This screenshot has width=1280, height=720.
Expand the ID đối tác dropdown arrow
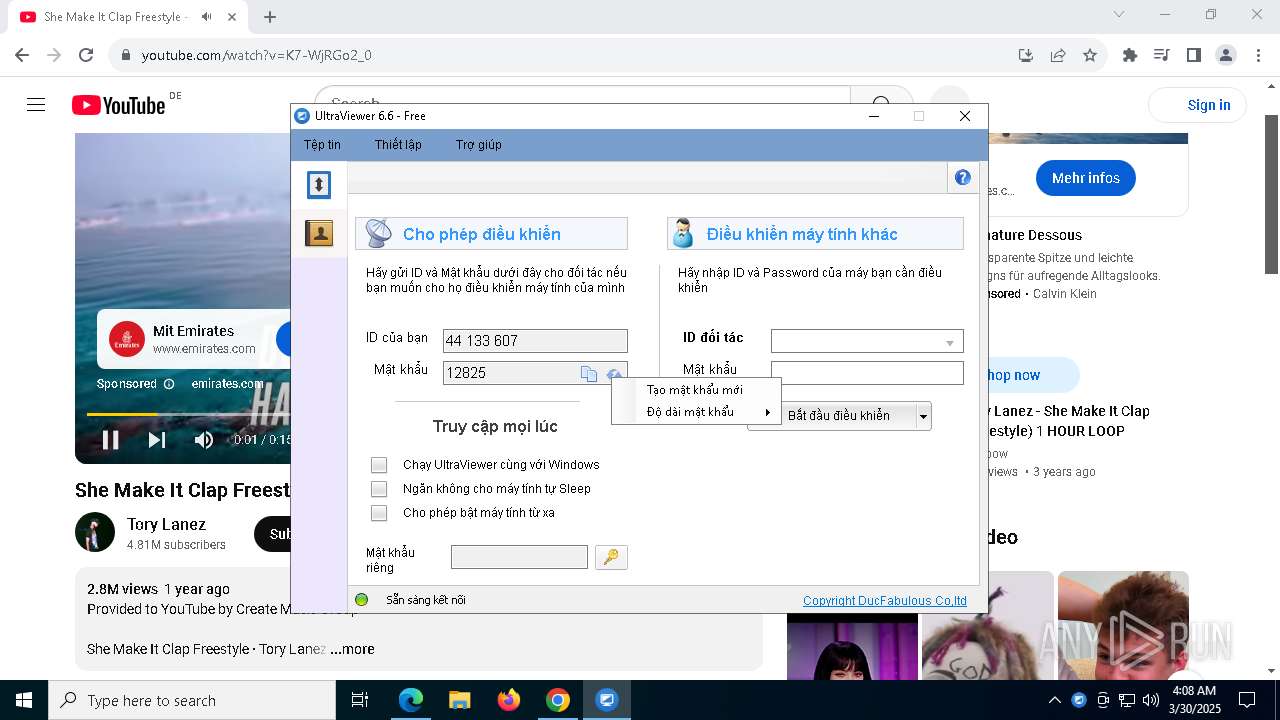pyautogui.click(x=950, y=342)
